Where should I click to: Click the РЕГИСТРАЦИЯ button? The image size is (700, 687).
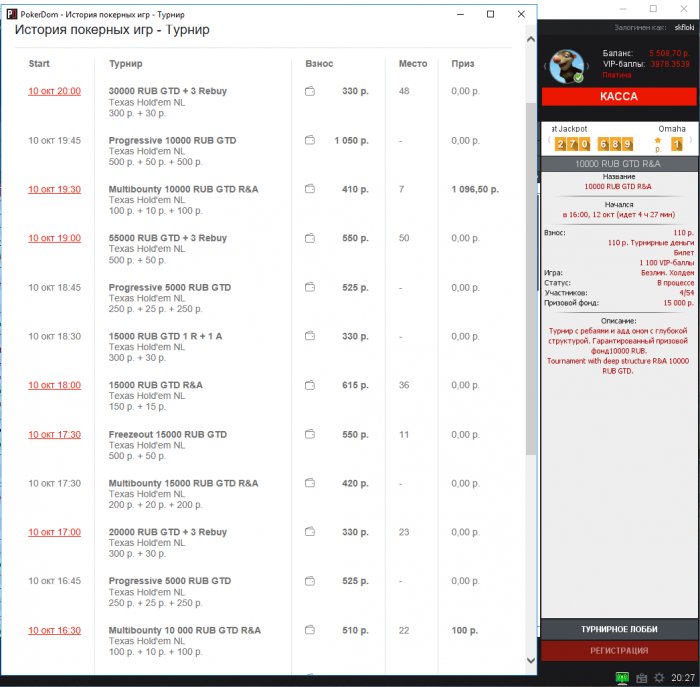click(619, 651)
